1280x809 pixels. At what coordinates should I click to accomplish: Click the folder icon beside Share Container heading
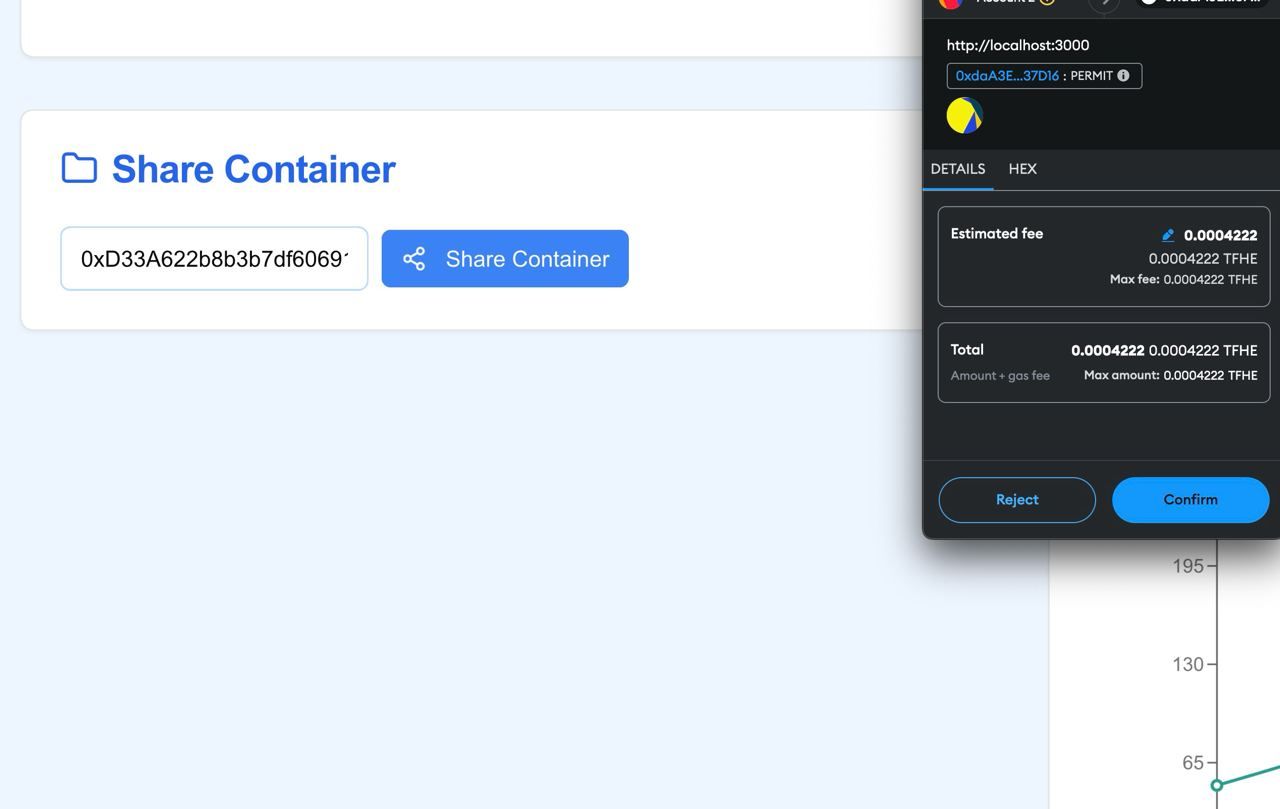(80, 168)
